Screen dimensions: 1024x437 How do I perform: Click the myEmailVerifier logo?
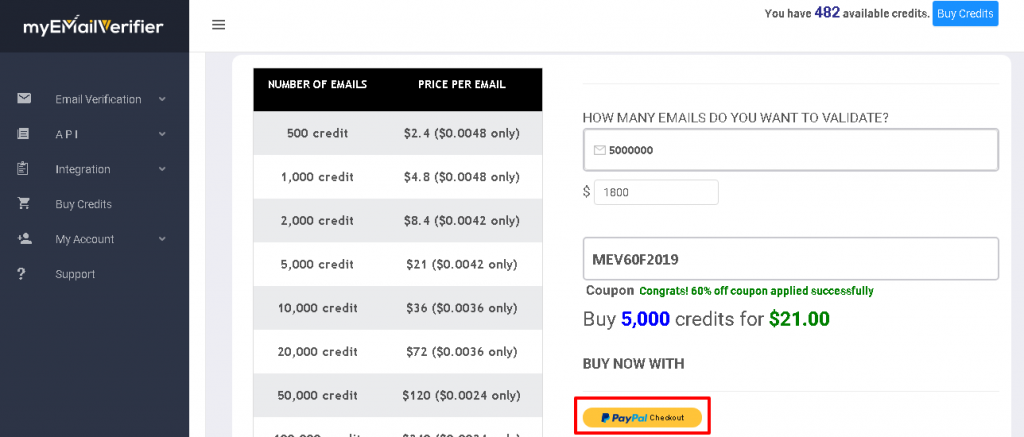(x=93, y=27)
